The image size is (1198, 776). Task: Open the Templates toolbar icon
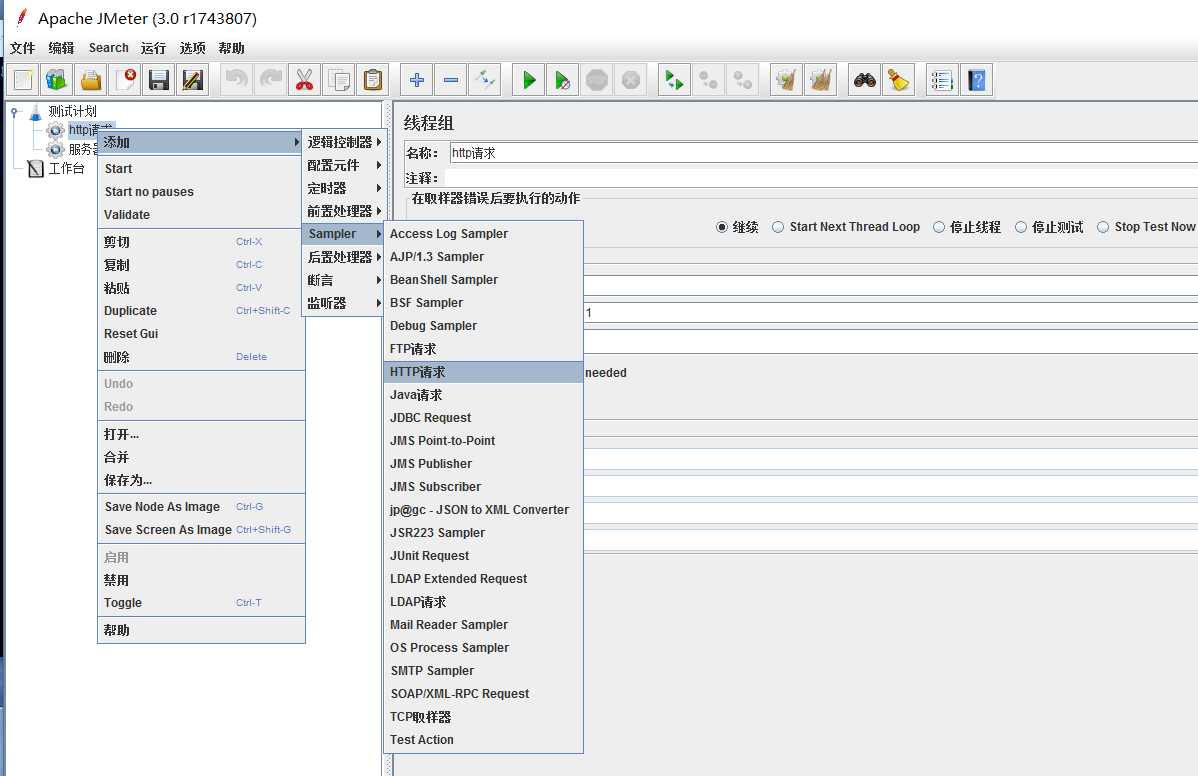[x=57, y=80]
